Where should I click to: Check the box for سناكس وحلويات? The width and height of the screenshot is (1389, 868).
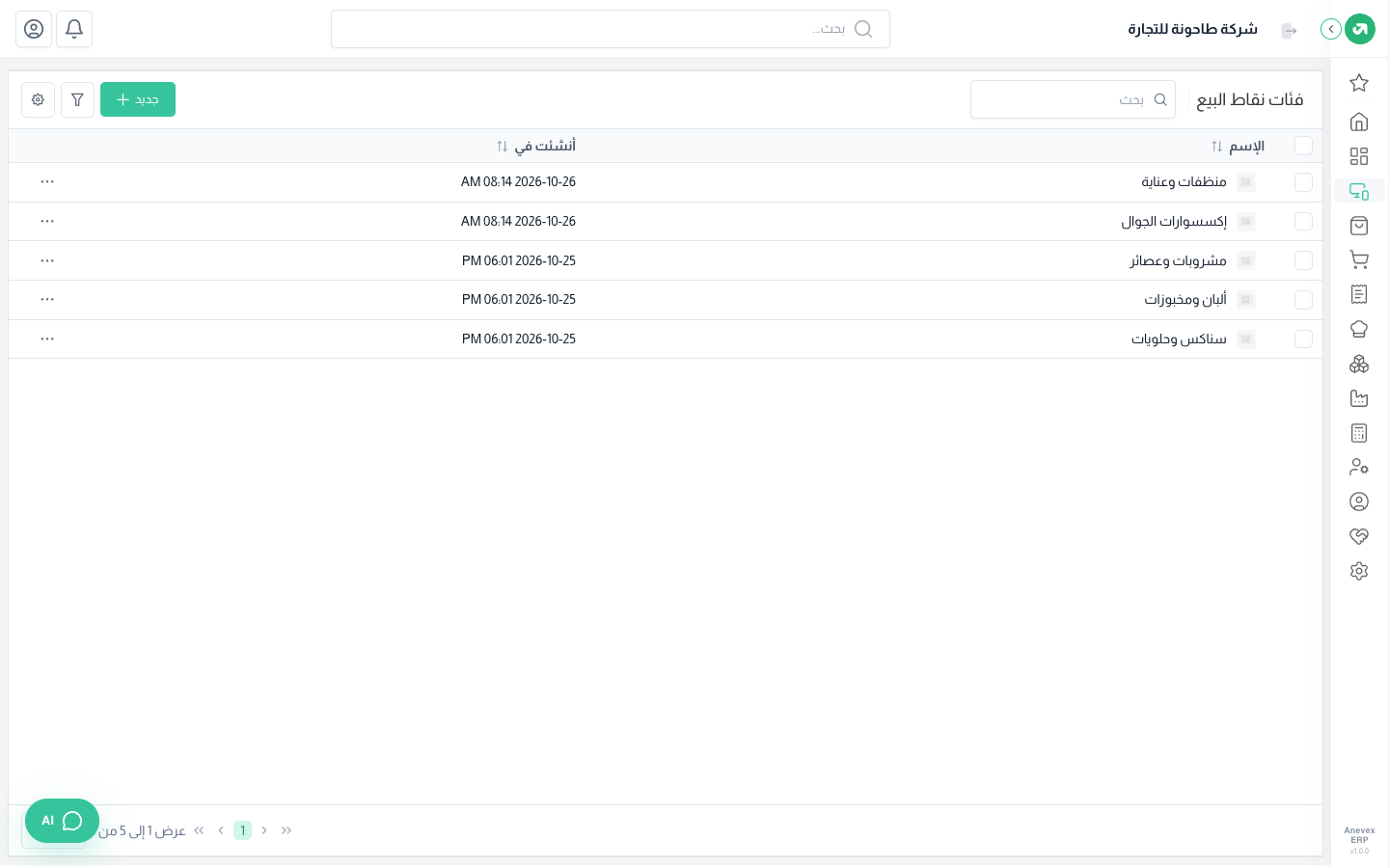pos(1303,339)
